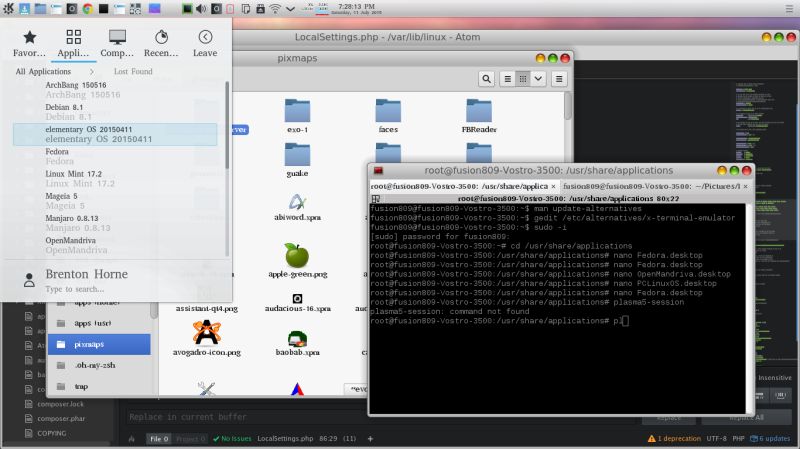800x449 pixels.
Task: Toggle Project 0 linter scope in Atom status bar
Action: pos(190,439)
